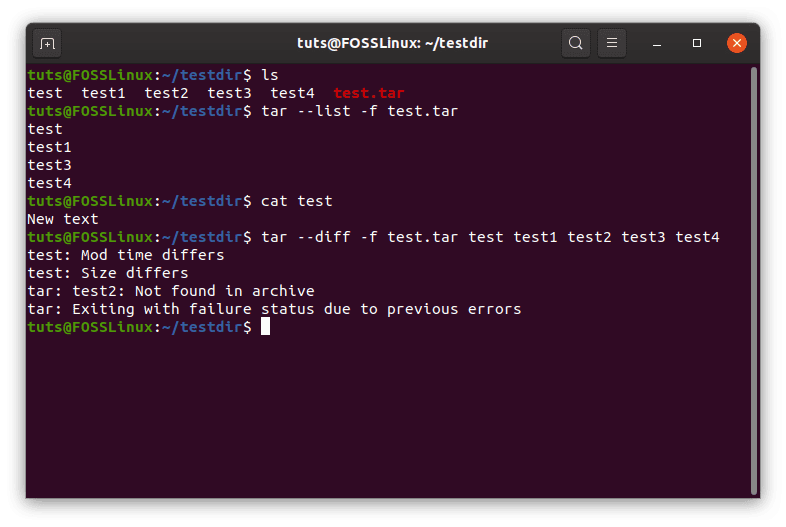Click the '--diff' option in tar command
The width and height of the screenshot is (786, 527).
324,237
